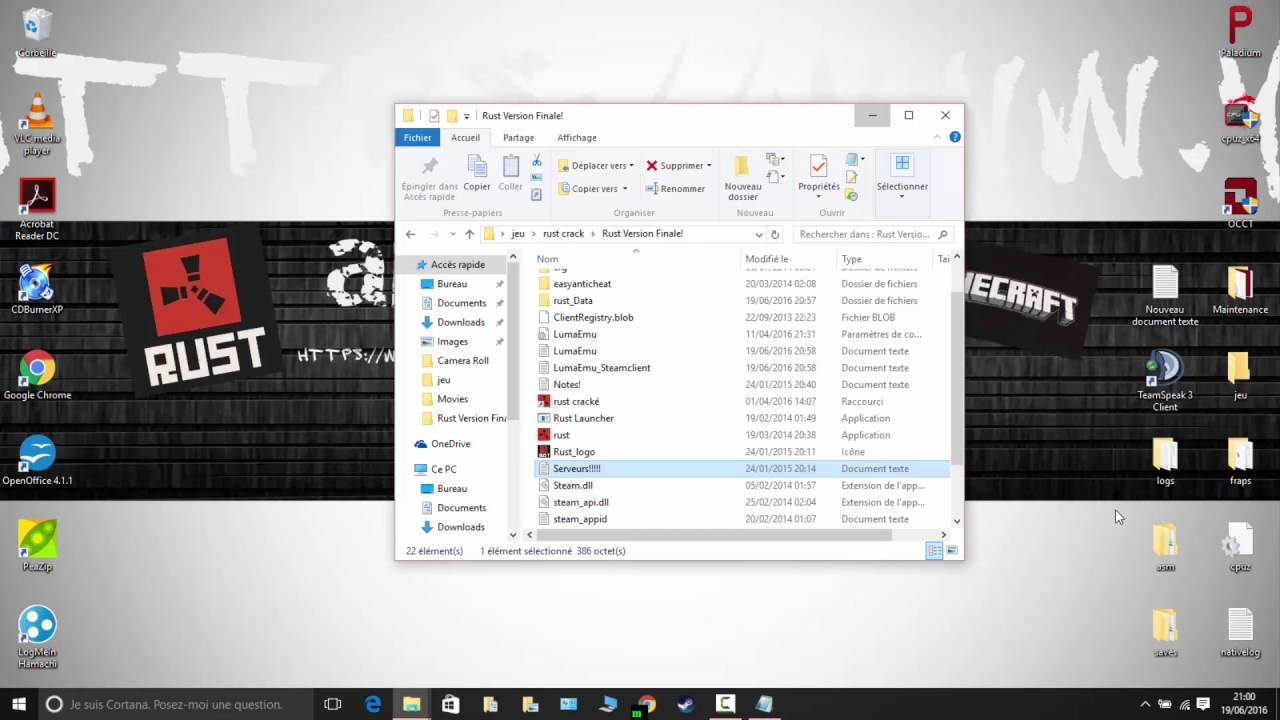Screen dimensions: 1280x720
Task: Click the Cortana search box
Action: point(174,704)
